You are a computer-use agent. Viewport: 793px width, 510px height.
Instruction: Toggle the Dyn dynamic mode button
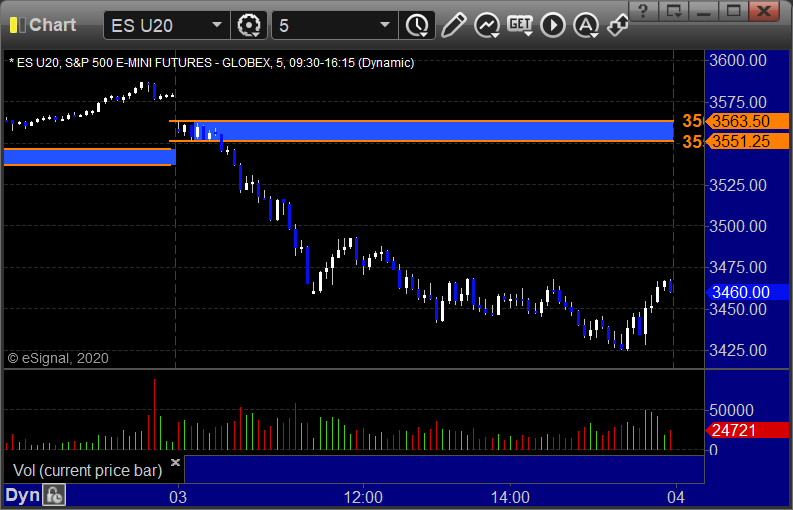pyautogui.click(x=22, y=495)
